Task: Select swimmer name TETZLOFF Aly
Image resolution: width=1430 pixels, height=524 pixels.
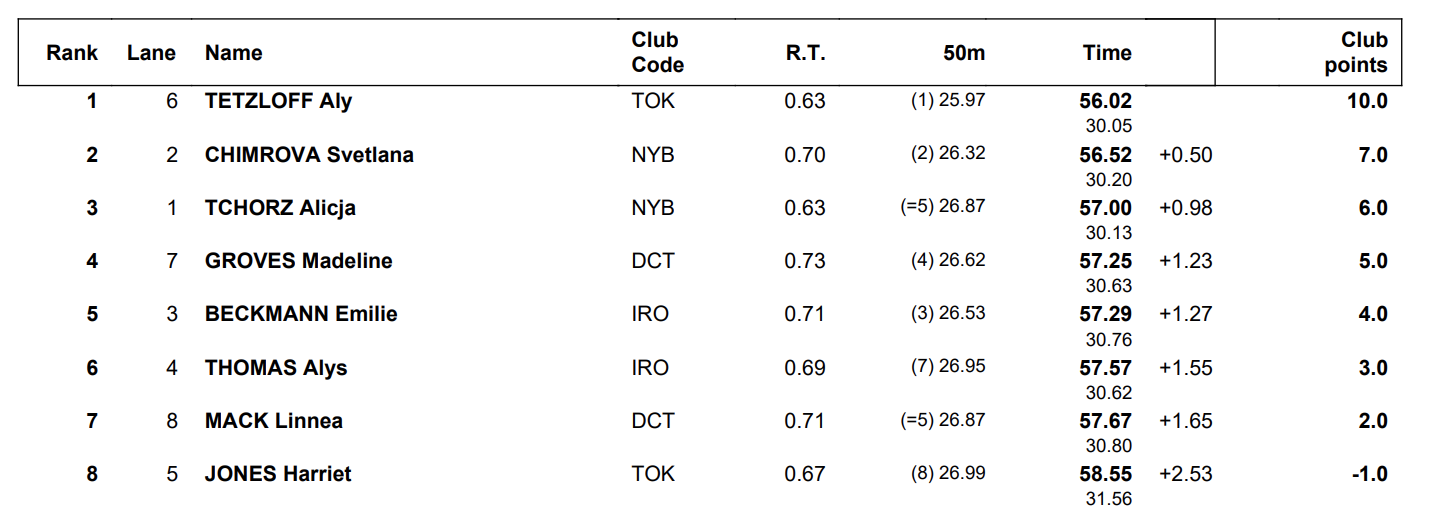Action: pos(278,101)
